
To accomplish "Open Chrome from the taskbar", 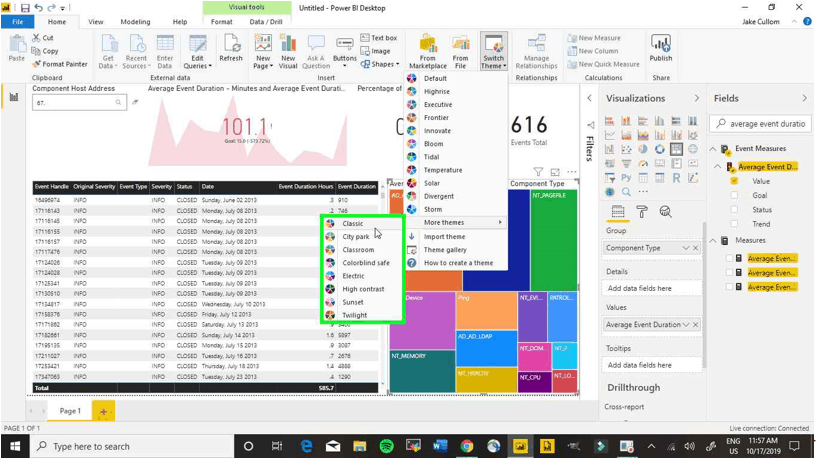I will click(x=467, y=446).
